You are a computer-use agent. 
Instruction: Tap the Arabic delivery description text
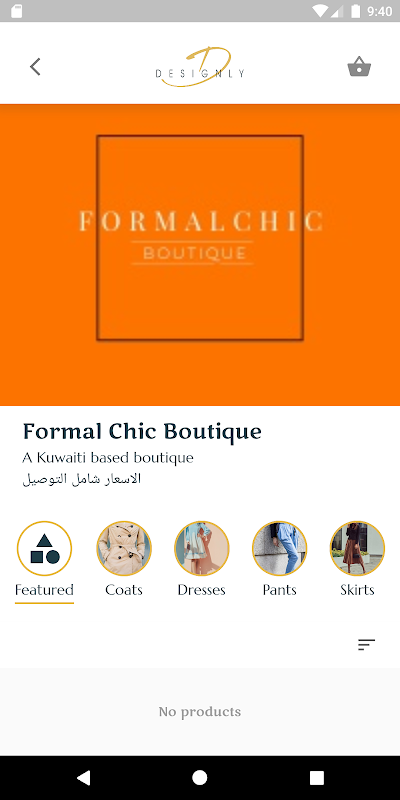point(82,479)
